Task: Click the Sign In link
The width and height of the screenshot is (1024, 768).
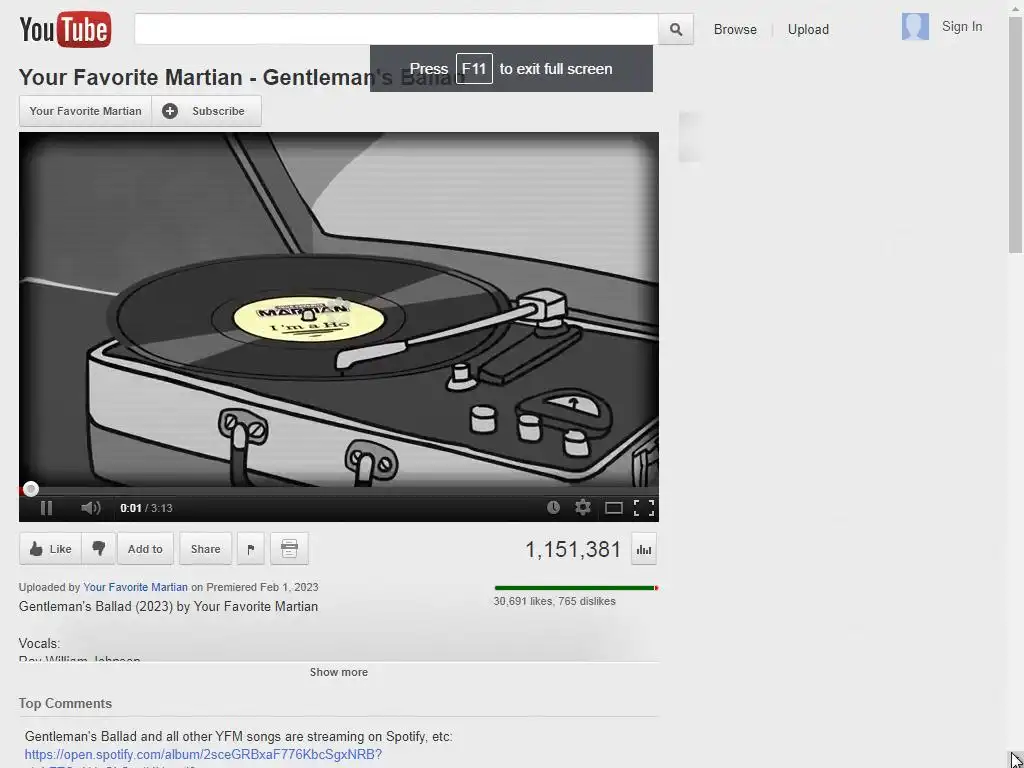Action: (961, 27)
